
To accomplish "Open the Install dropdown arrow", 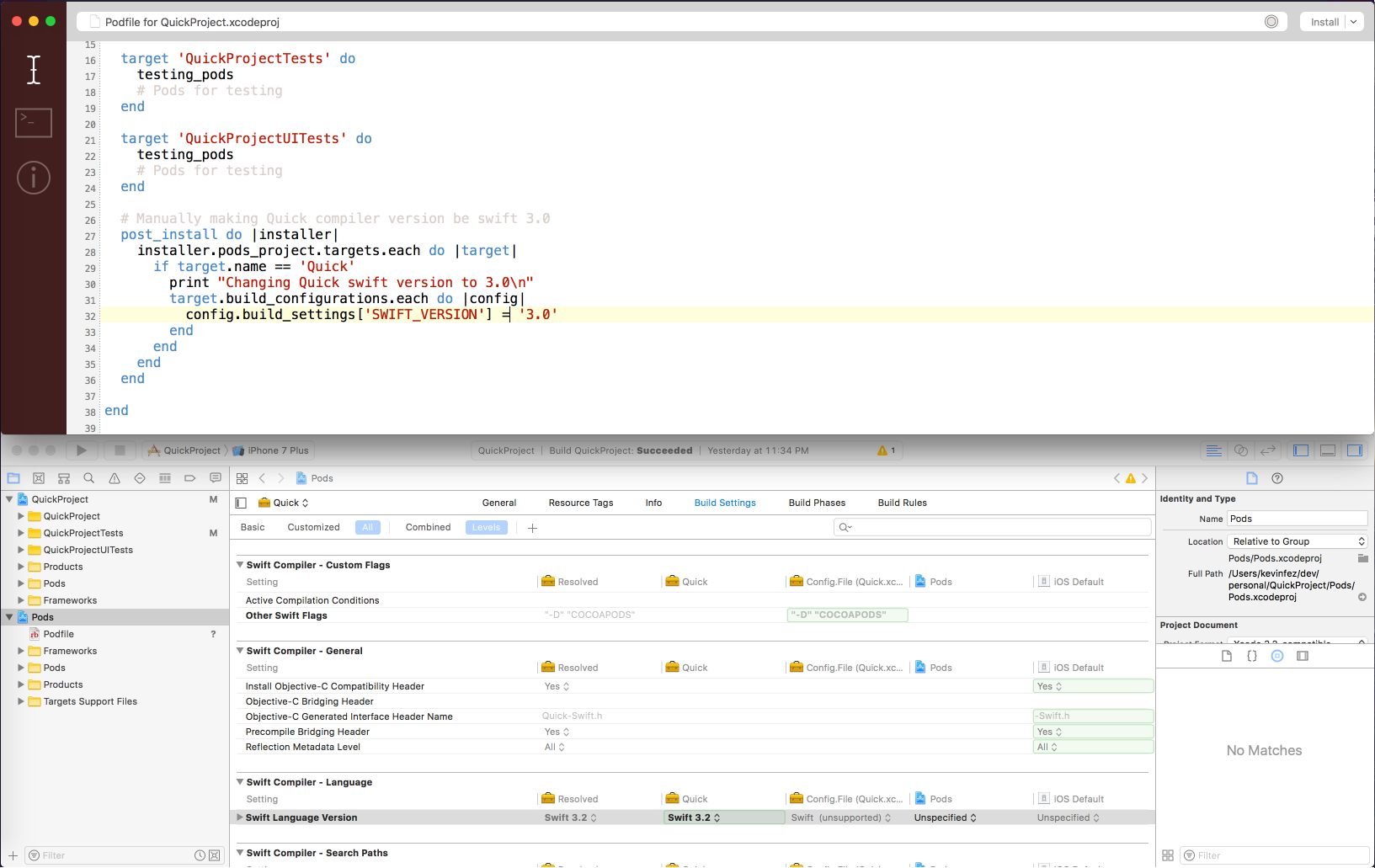I will tap(1354, 22).
